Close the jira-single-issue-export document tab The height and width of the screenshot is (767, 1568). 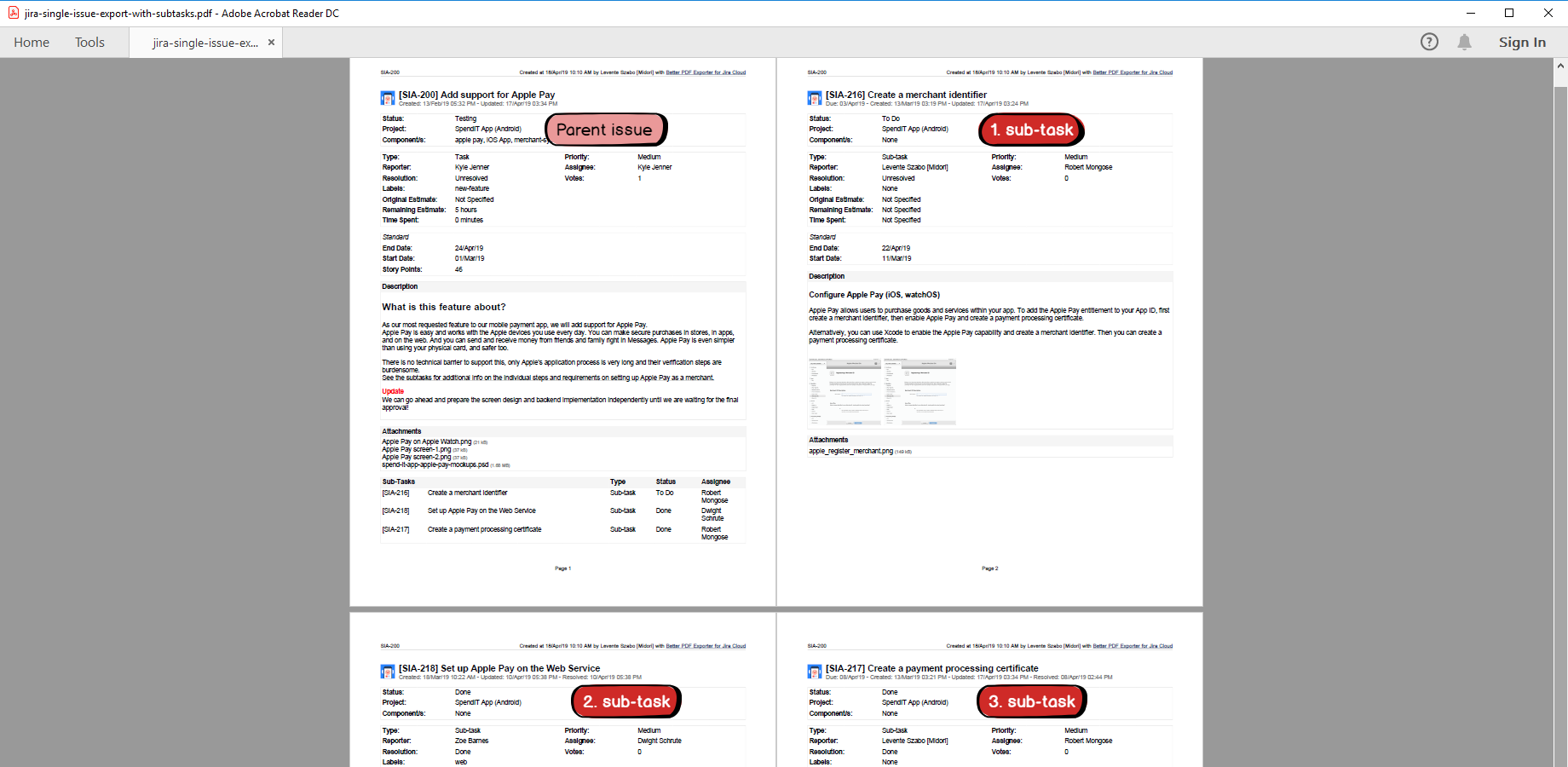click(271, 42)
